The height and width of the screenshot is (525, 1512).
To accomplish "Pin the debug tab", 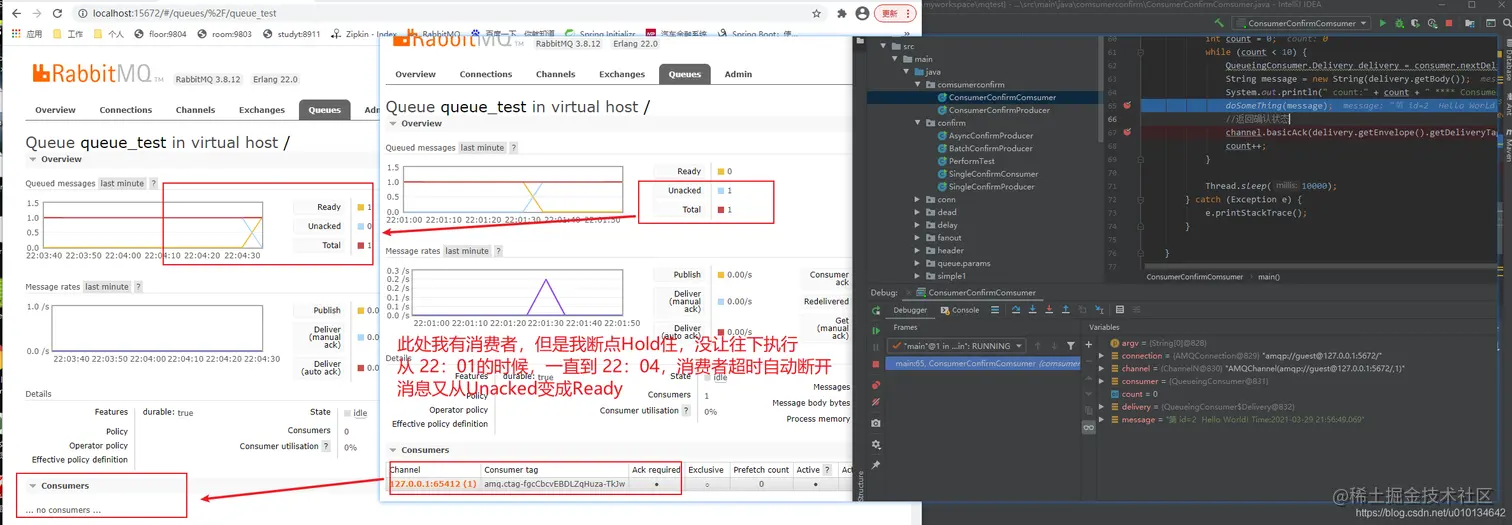I will click(876, 465).
